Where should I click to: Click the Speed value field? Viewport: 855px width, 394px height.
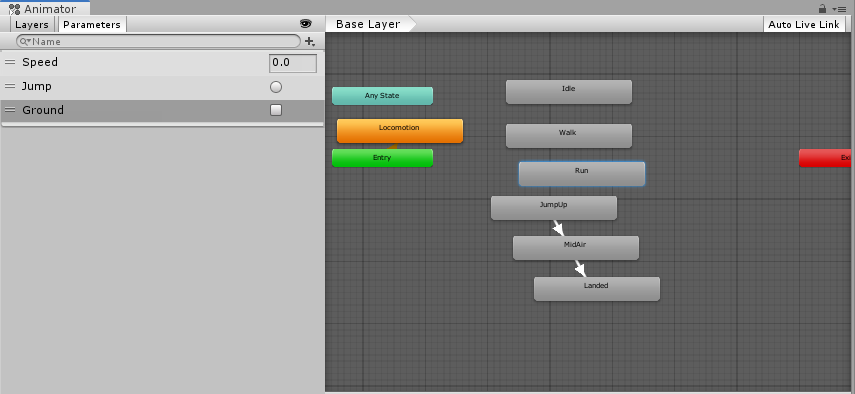coord(293,63)
